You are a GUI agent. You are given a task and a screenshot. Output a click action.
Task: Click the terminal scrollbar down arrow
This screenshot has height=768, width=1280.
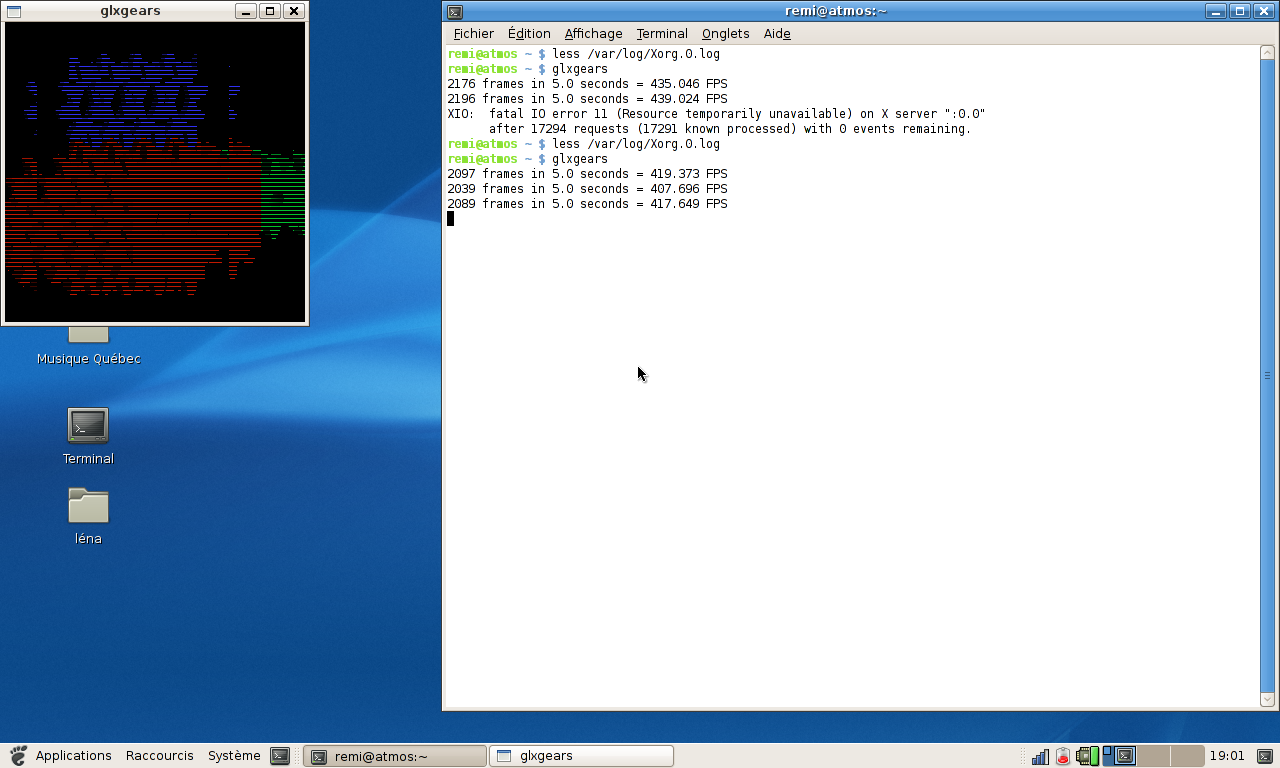pos(1267,700)
